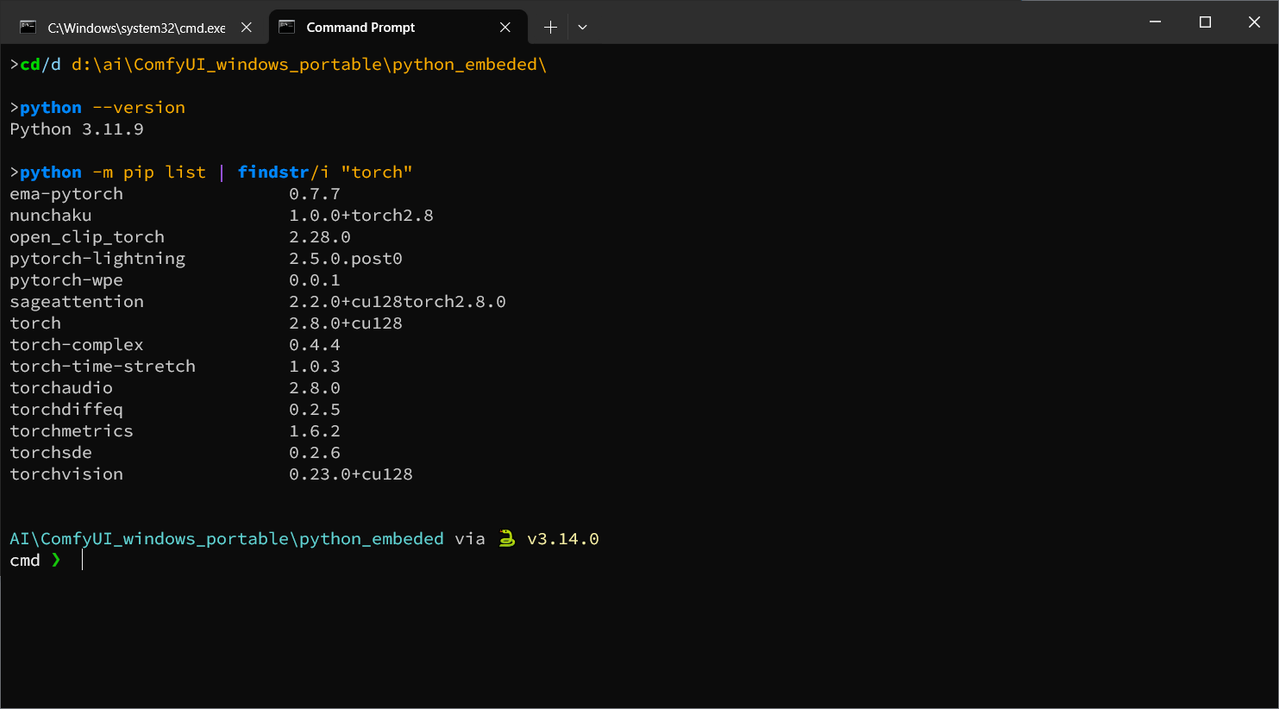Click the Python snake icon in prompt
The width and height of the screenshot is (1279, 709).
[507, 539]
